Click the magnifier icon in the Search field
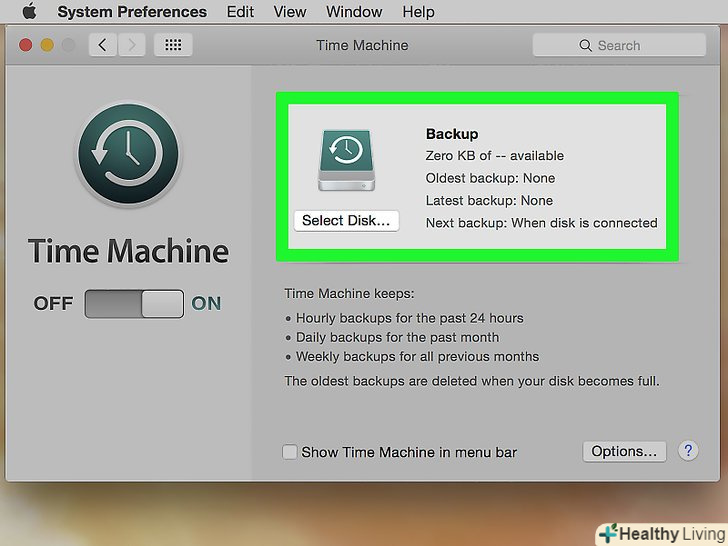The height and width of the screenshot is (546, 728). [x=586, y=45]
